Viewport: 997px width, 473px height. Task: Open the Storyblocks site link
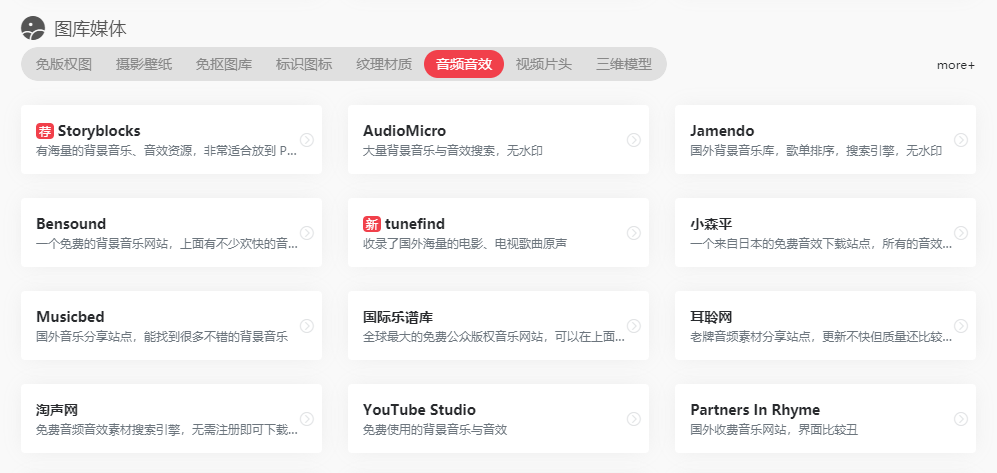[x=99, y=131]
